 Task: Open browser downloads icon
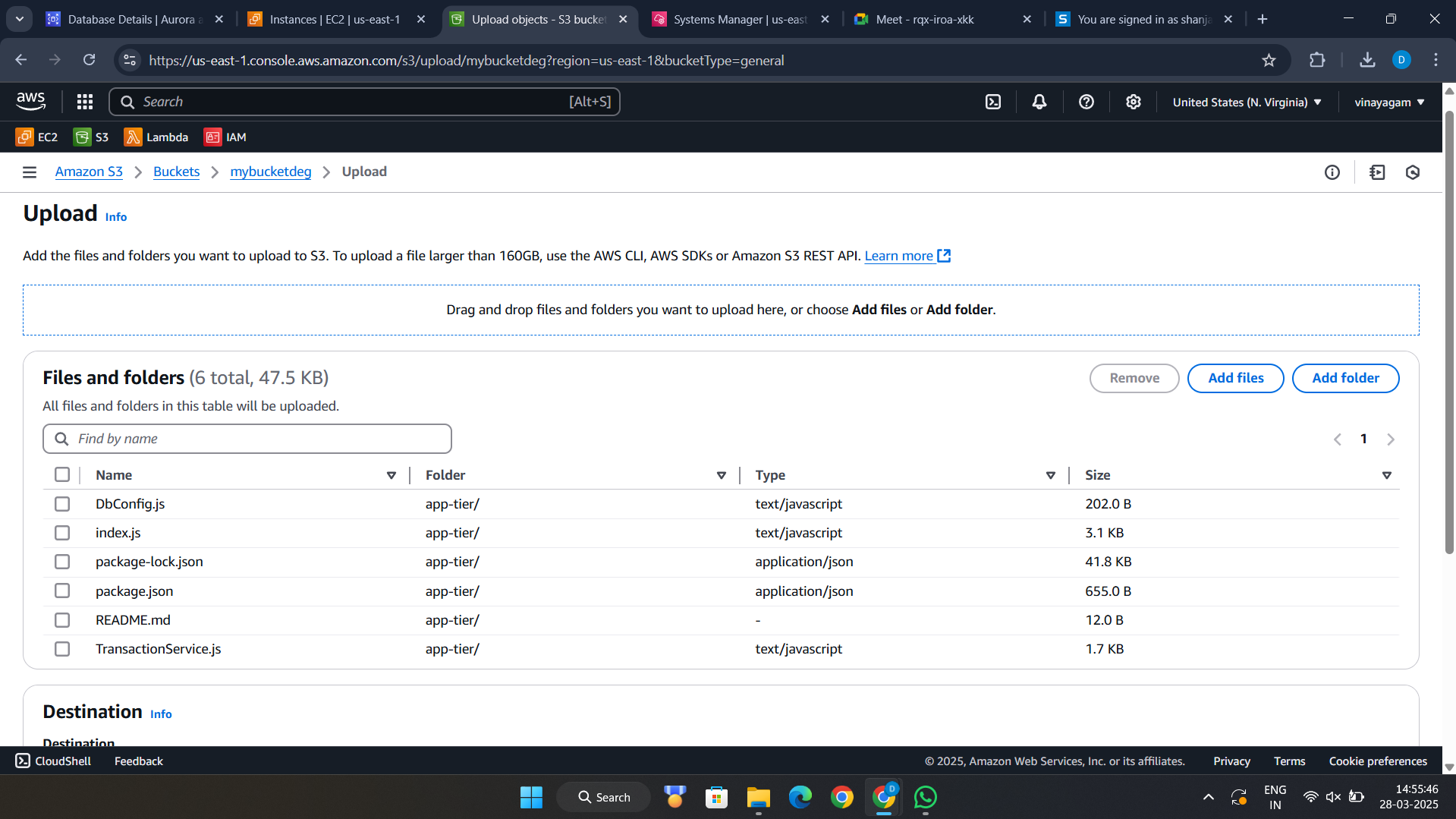(1367, 60)
